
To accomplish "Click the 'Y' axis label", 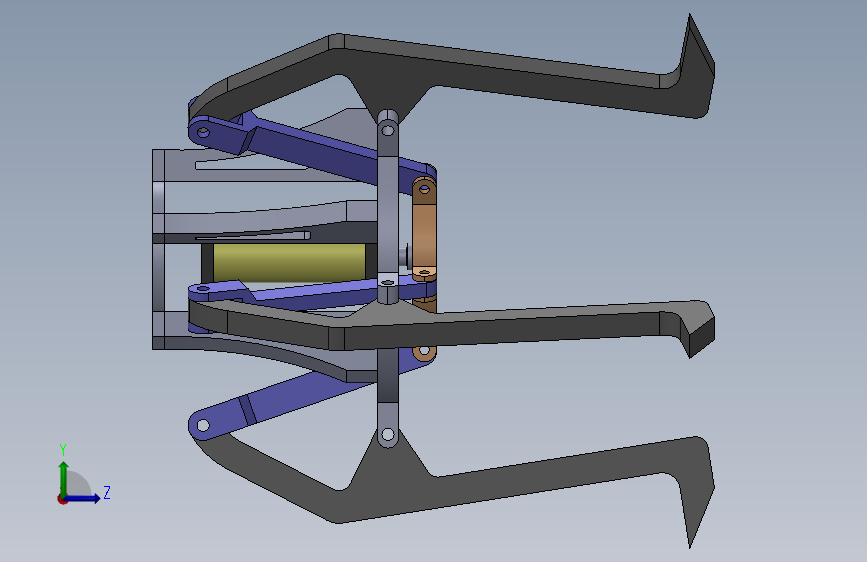I will [63, 449].
